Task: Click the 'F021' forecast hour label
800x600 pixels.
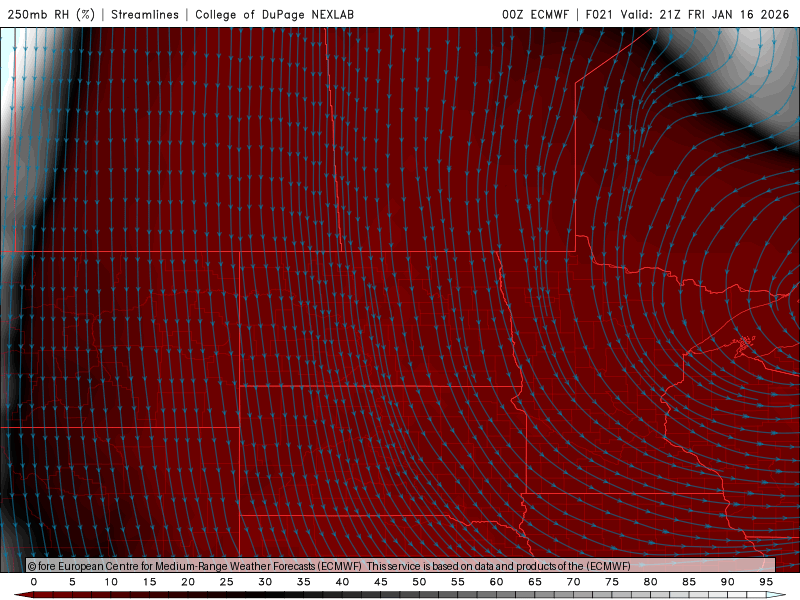Action: coord(599,14)
